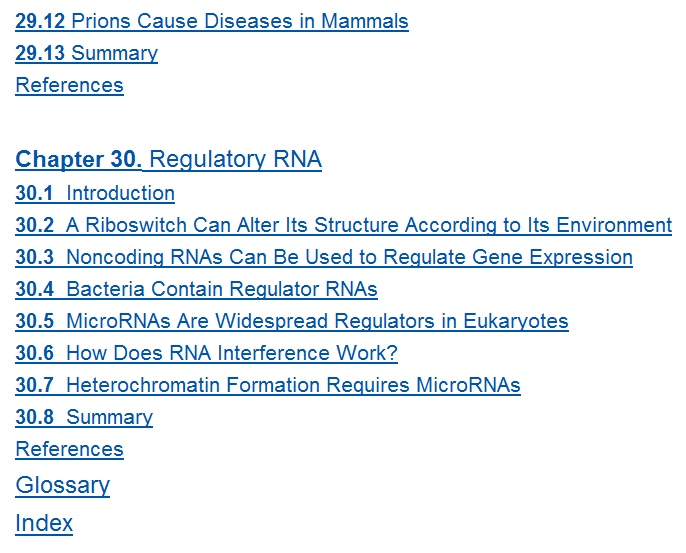Click the bold 29.12 section number

point(40,21)
